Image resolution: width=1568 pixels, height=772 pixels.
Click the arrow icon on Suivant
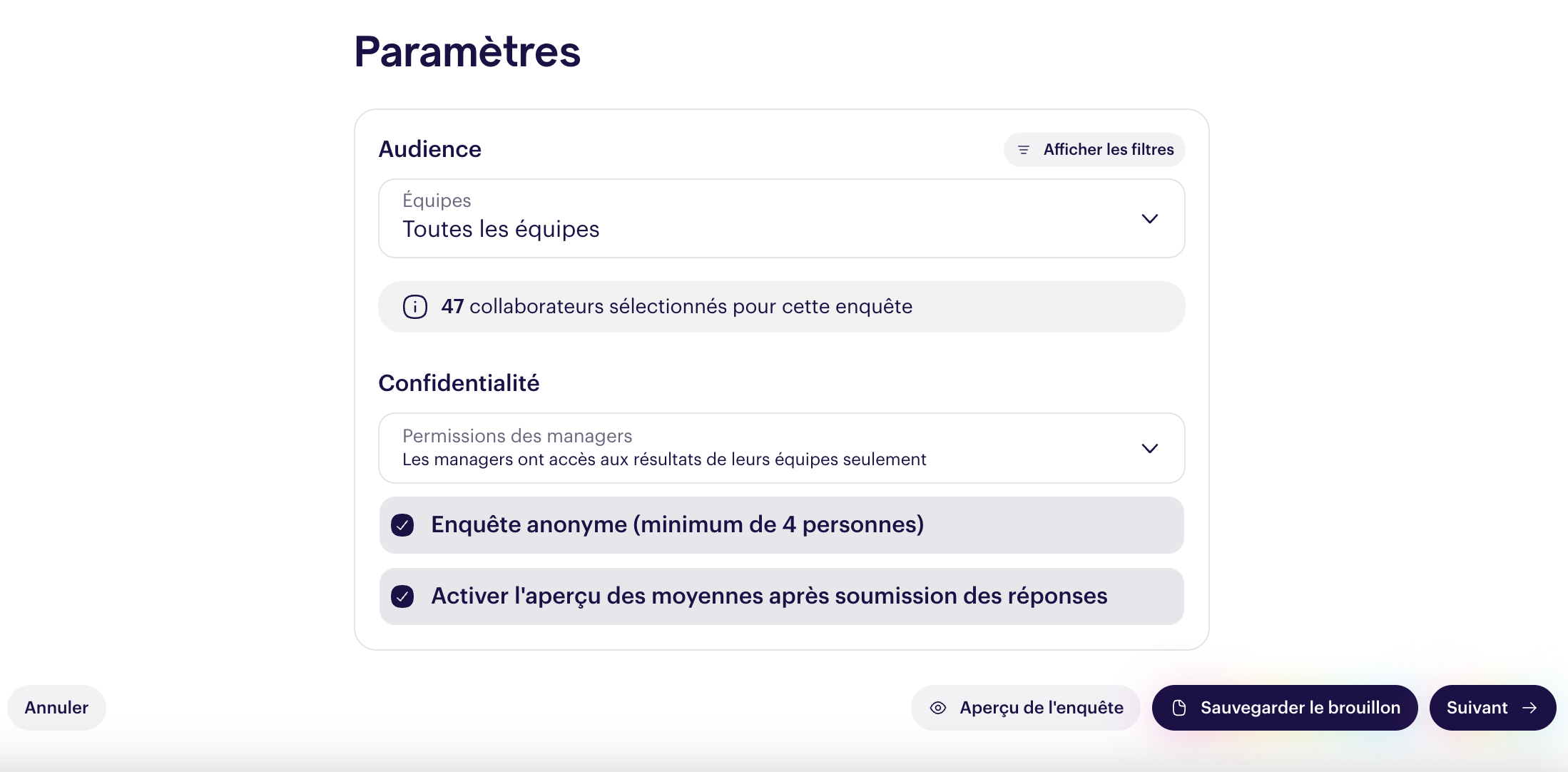[x=1529, y=708]
